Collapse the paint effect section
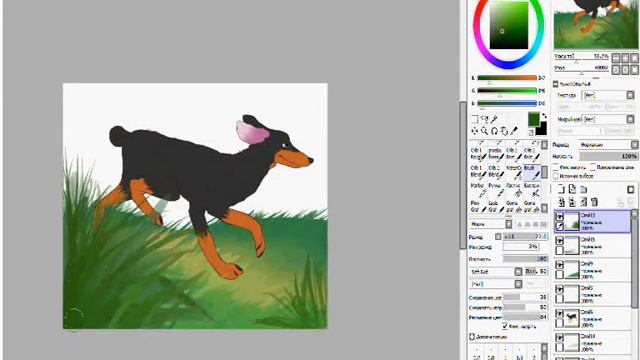 pyautogui.click(x=556, y=84)
